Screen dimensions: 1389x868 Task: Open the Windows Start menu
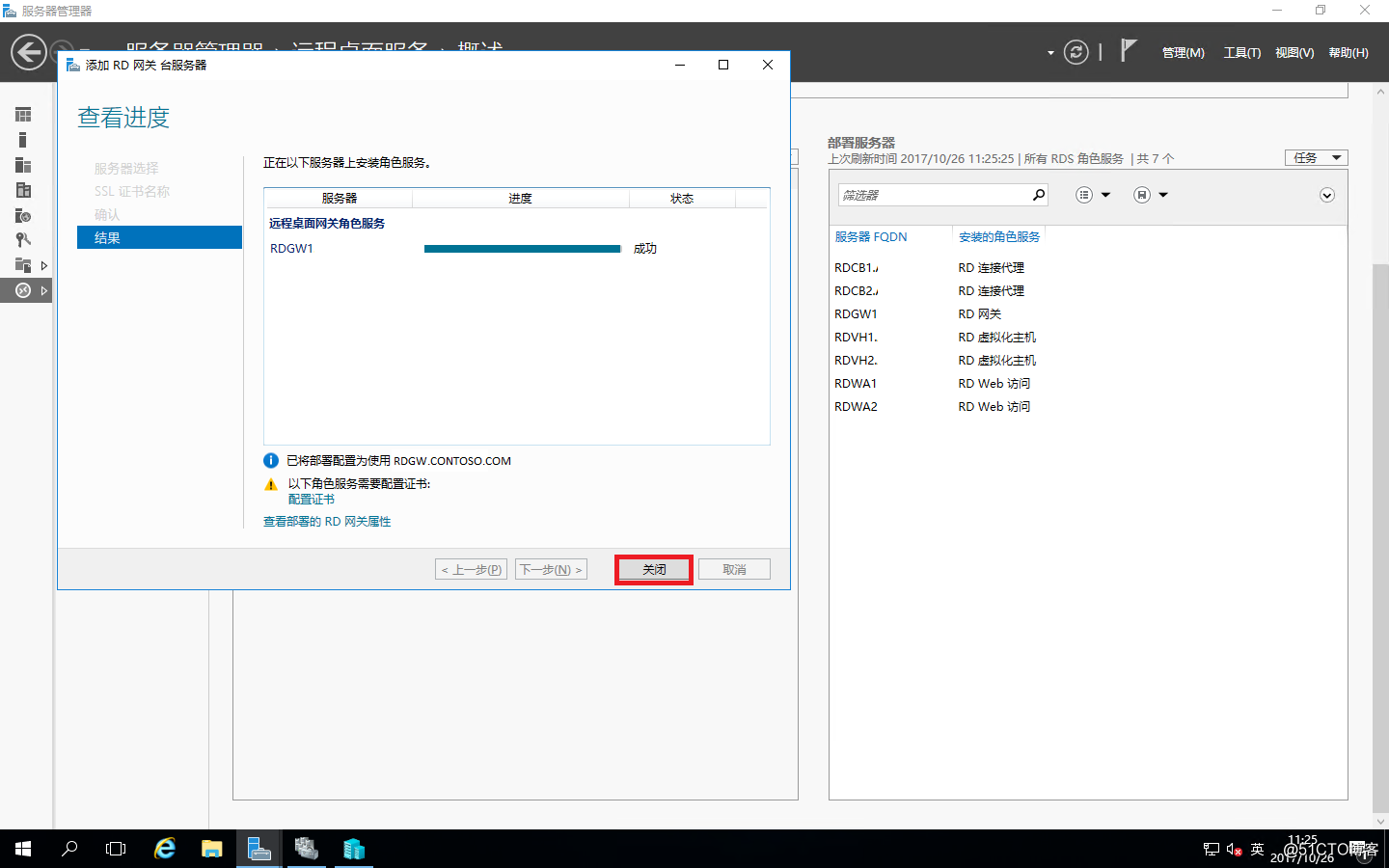coord(23,849)
